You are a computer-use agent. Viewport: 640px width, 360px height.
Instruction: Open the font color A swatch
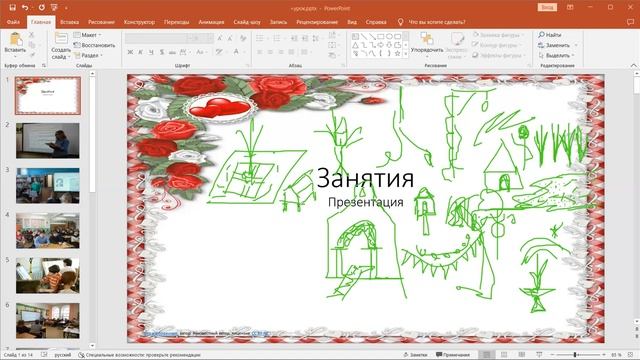tap(236, 52)
